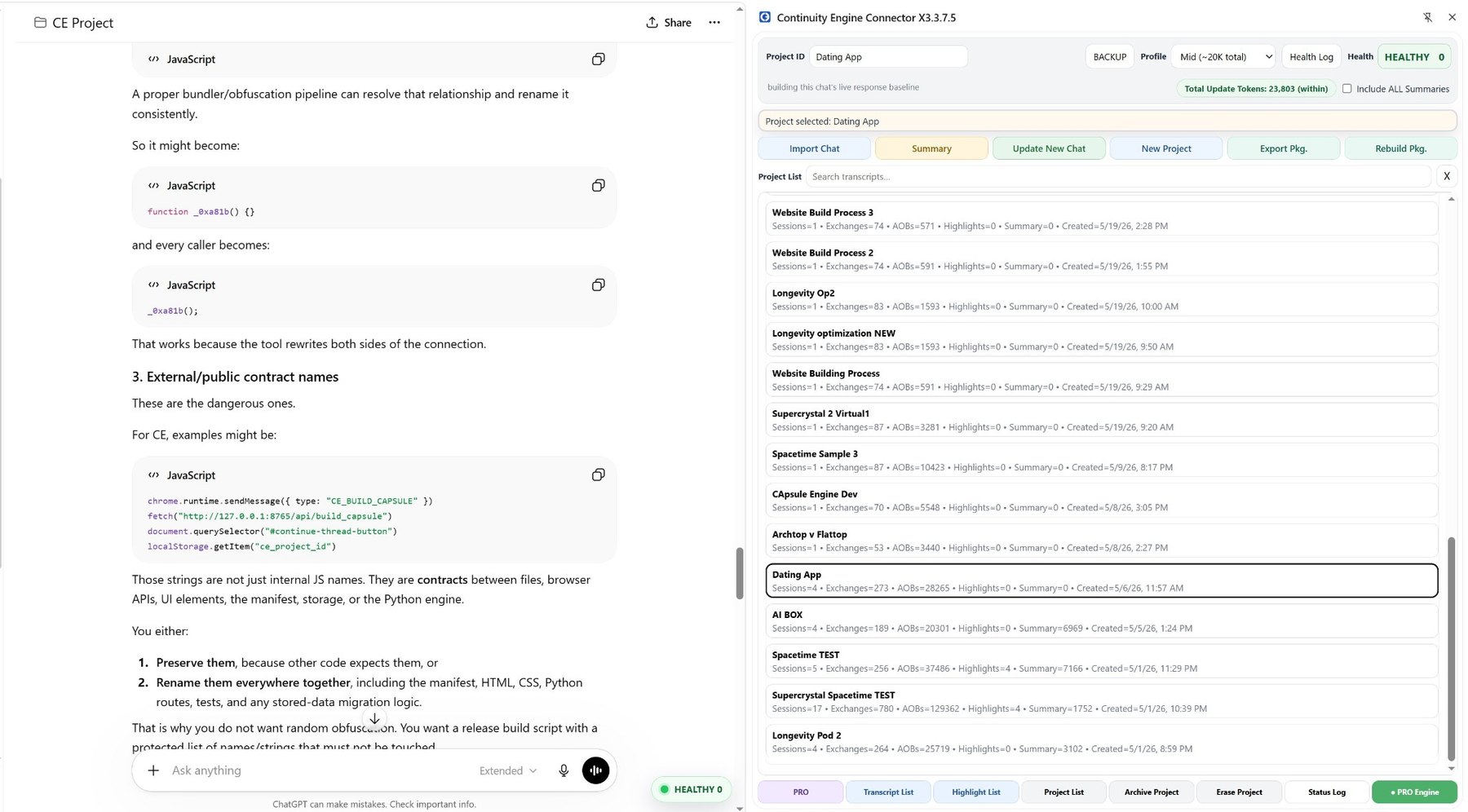Click the Rebuild Pkg. button
The height and width of the screenshot is (812, 1468).
[x=1400, y=148]
